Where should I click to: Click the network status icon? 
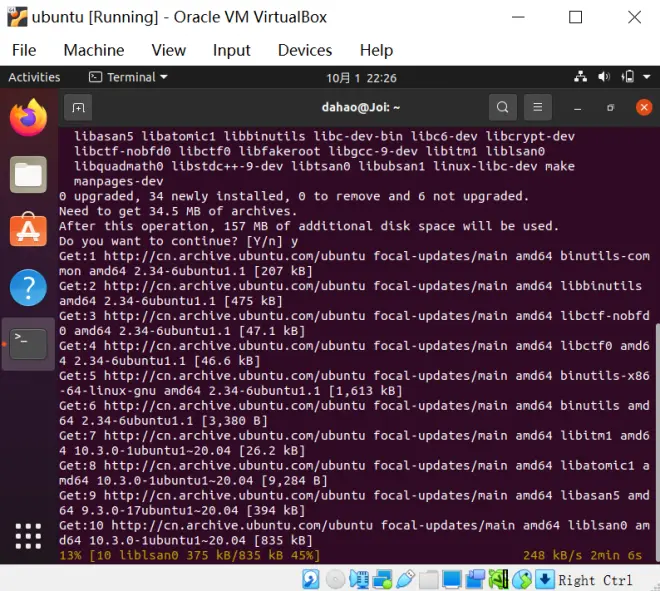click(580, 77)
